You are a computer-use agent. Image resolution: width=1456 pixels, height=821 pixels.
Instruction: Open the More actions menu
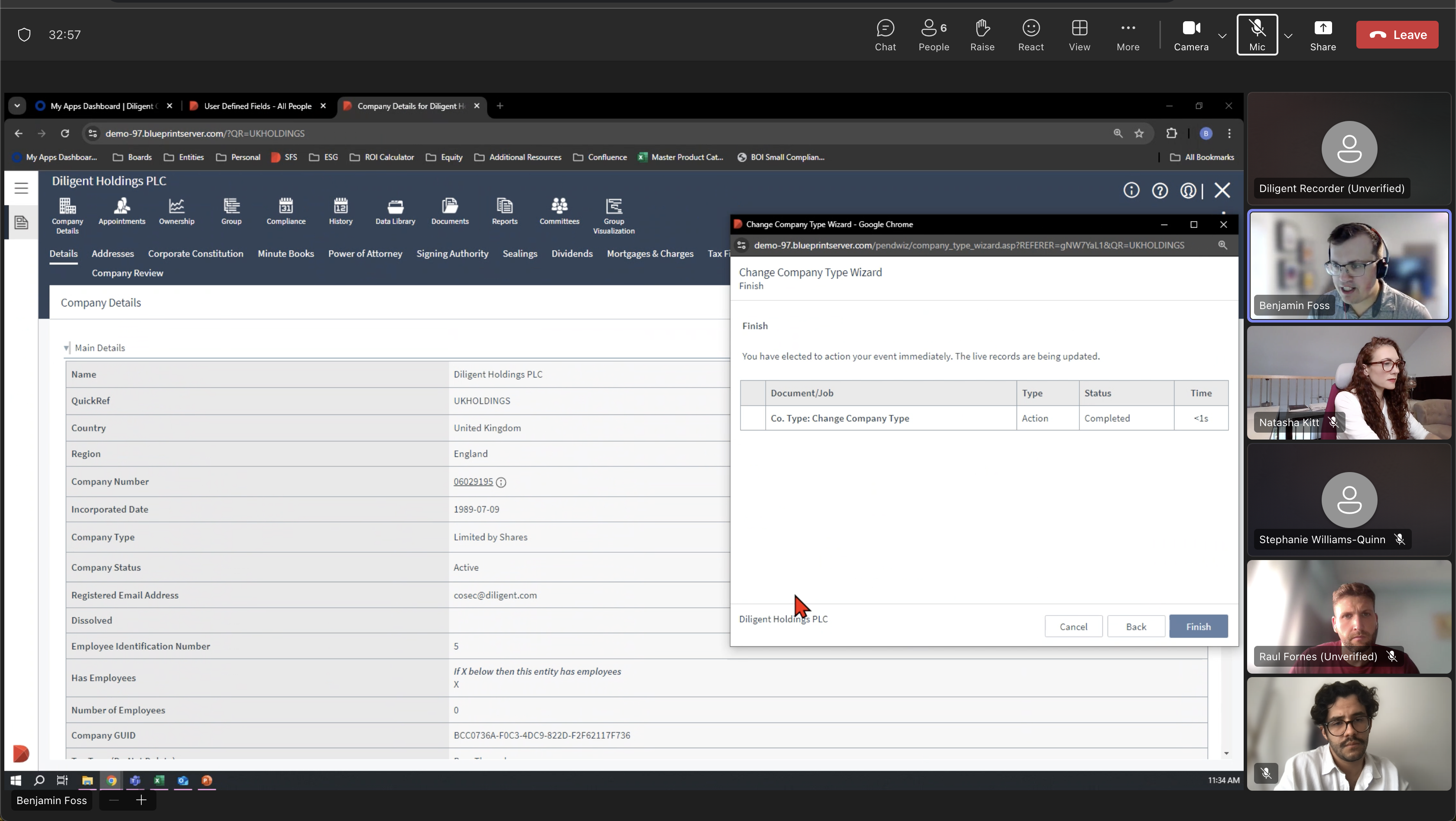1128,35
